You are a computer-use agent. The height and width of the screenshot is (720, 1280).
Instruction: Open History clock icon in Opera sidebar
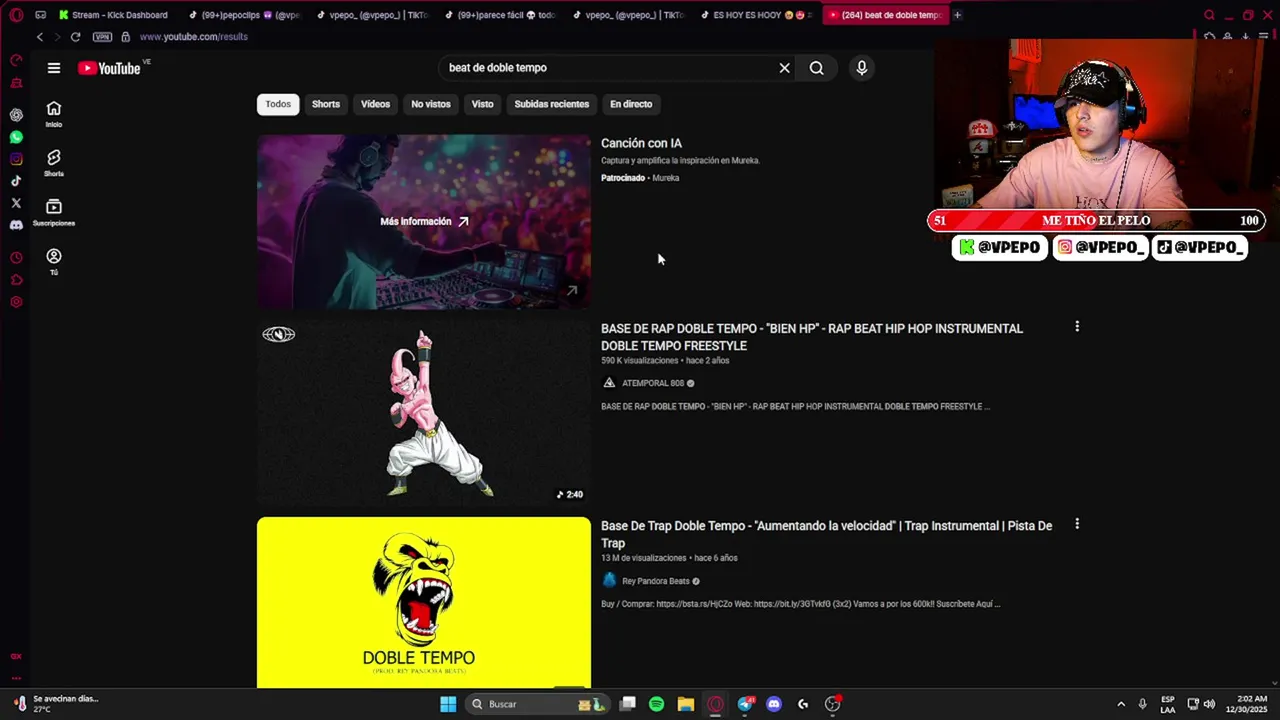[16, 258]
